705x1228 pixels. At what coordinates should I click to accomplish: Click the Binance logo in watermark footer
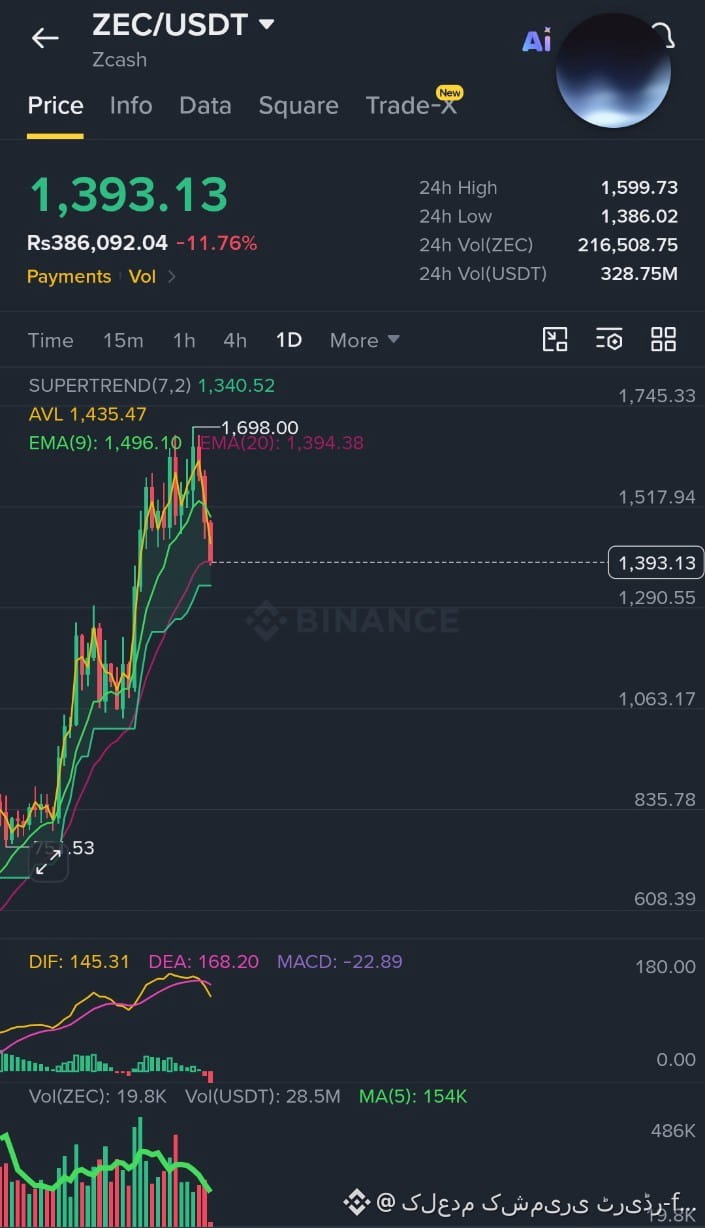357,1200
